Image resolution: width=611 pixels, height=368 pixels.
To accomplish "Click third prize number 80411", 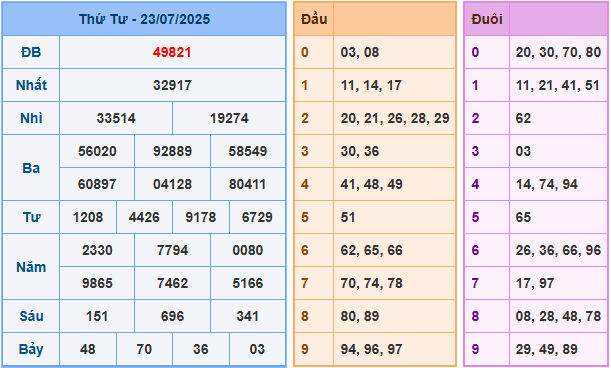I will tap(248, 184).
